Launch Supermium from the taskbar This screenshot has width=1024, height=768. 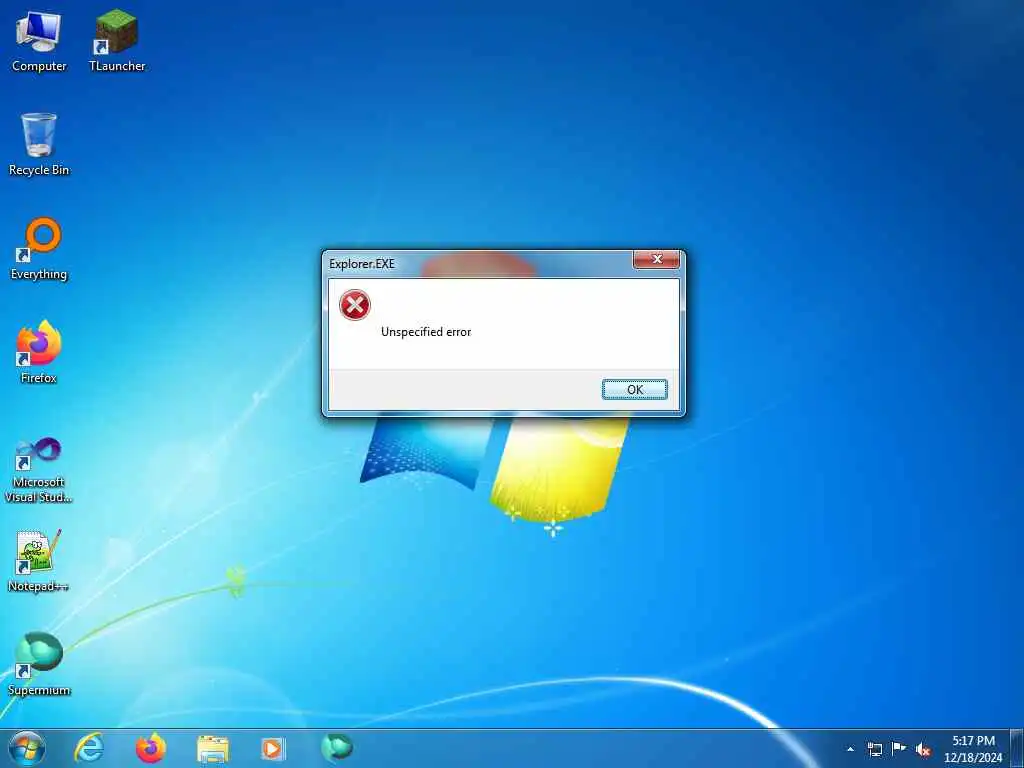[337, 747]
